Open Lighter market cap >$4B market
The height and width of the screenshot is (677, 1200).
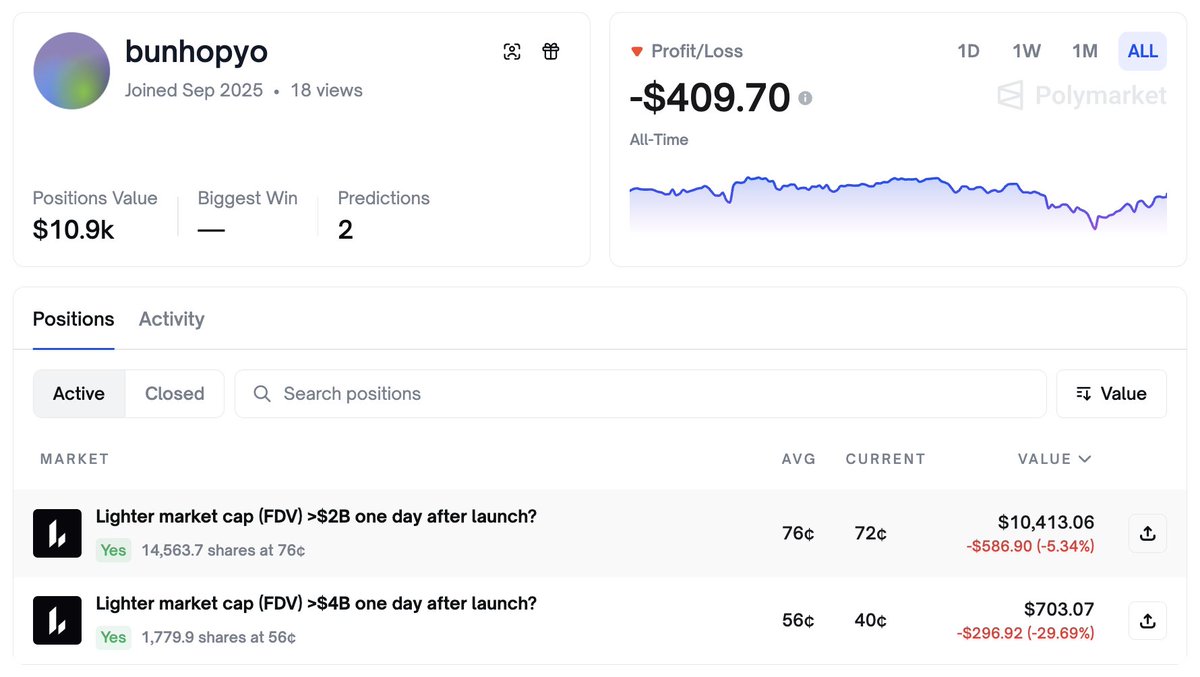[316, 604]
